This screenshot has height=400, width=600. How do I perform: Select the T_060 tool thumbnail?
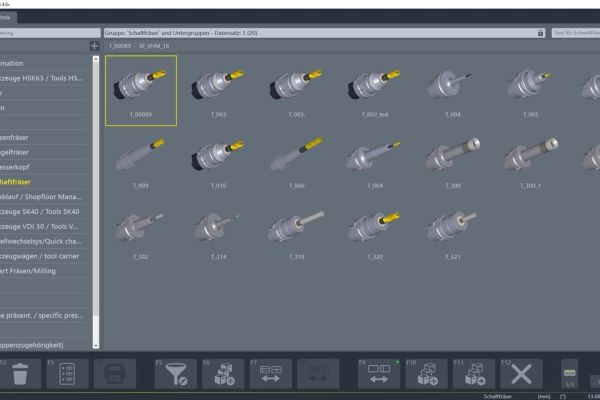tap(297, 162)
